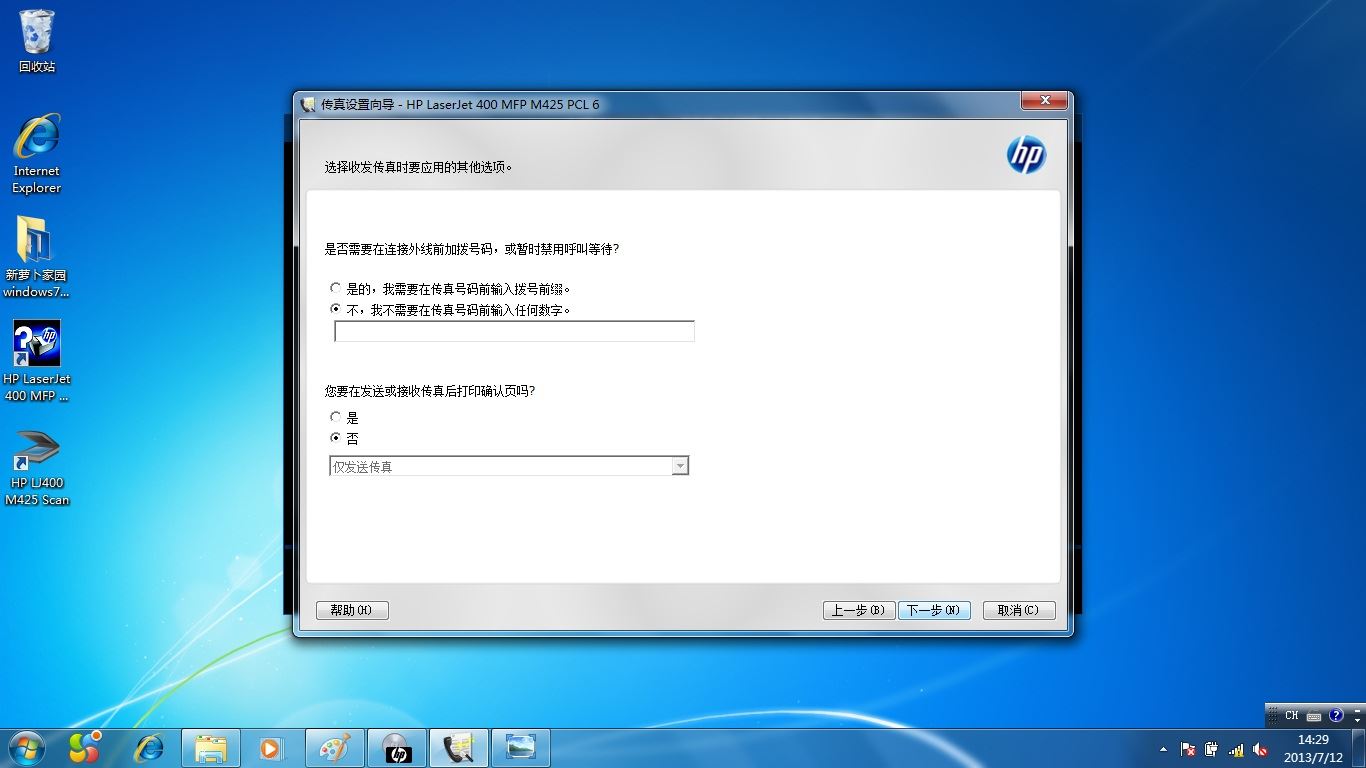Viewport: 1366px width, 768px height.
Task: Click the 帮助(H) button
Action: tap(352, 610)
